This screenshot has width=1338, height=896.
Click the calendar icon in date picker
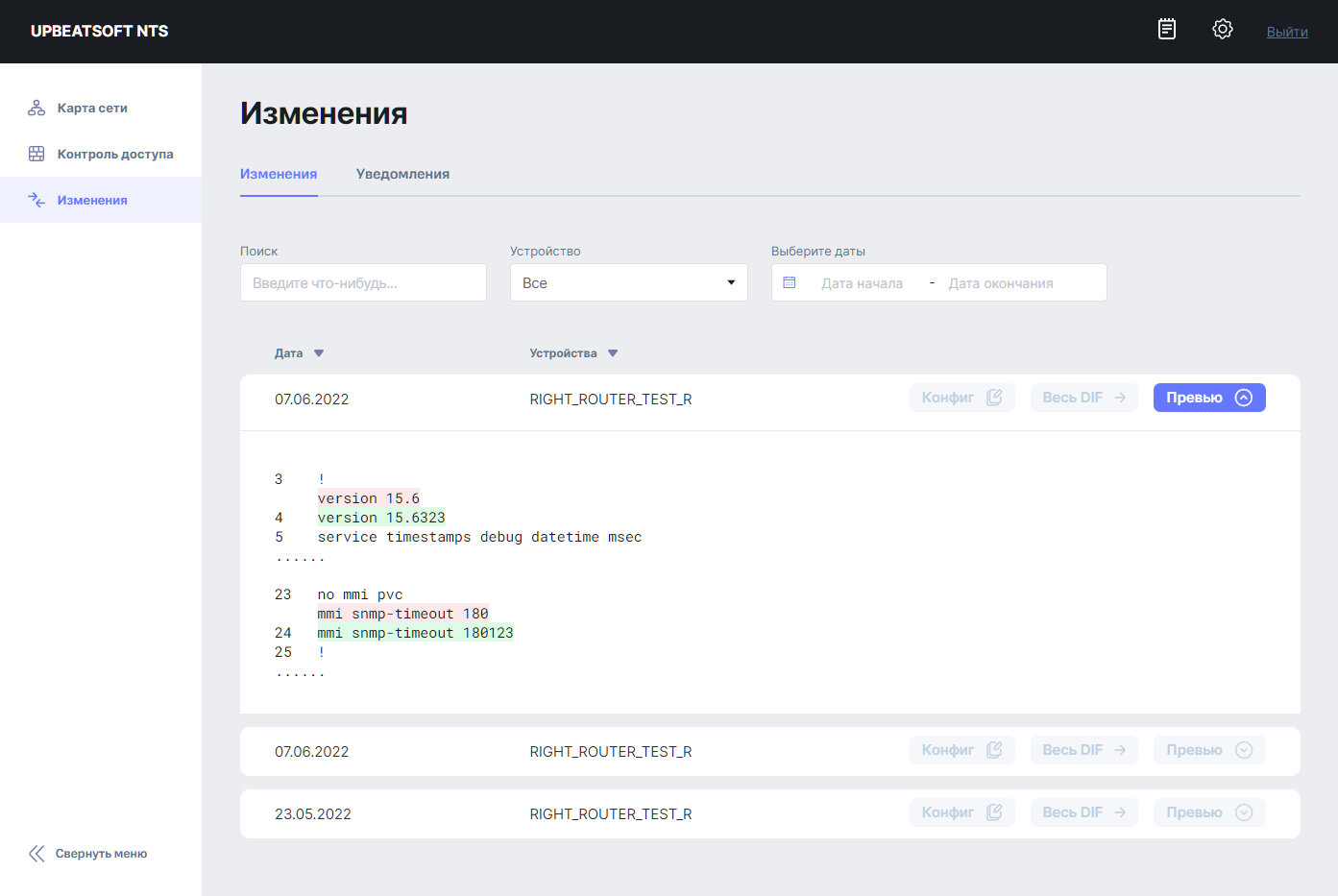pyautogui.click(x=790, y=282)
